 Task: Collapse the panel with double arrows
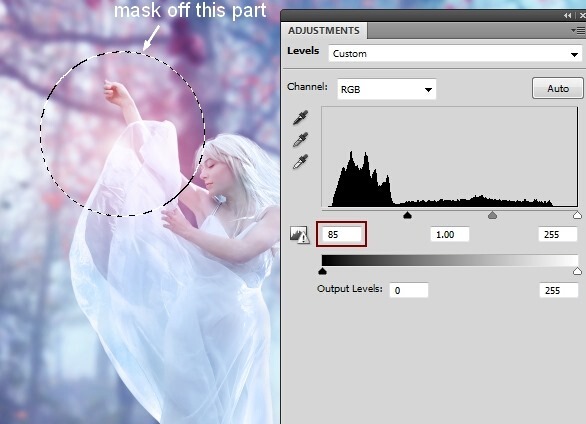tap(568, 15)
